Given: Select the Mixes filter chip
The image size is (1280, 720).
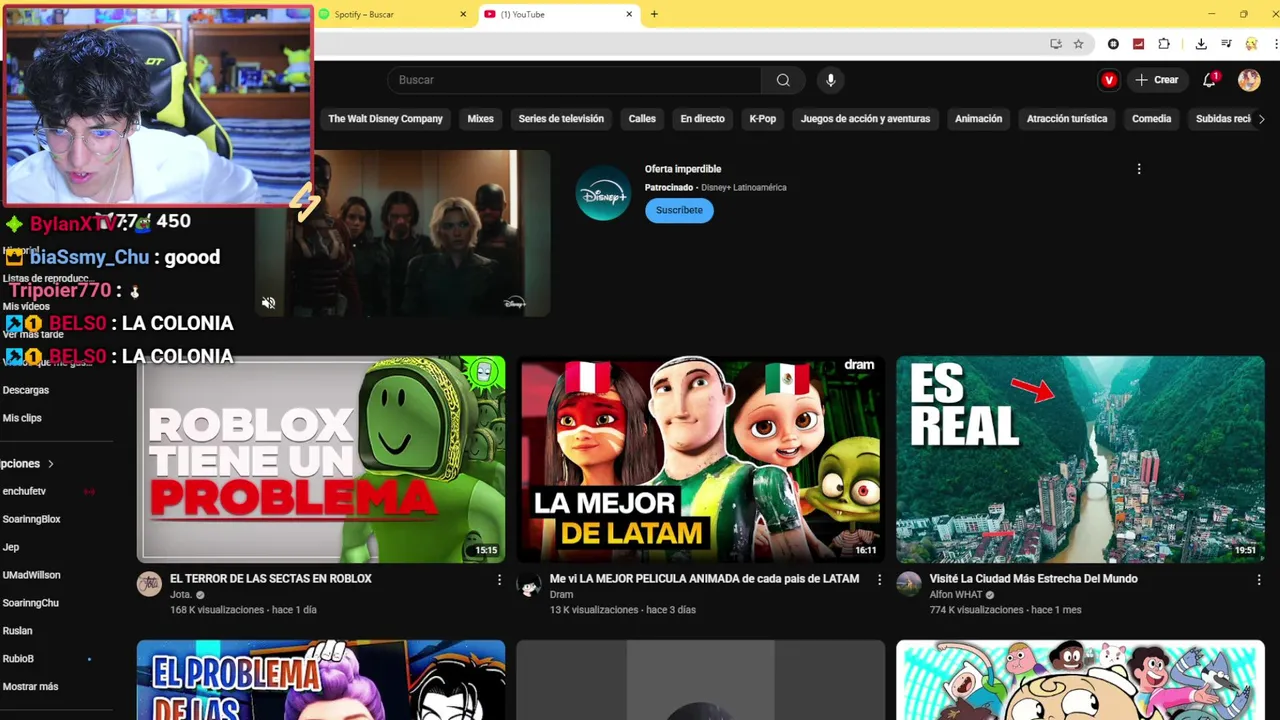Looking at the screenshot, I should [480, 119].
